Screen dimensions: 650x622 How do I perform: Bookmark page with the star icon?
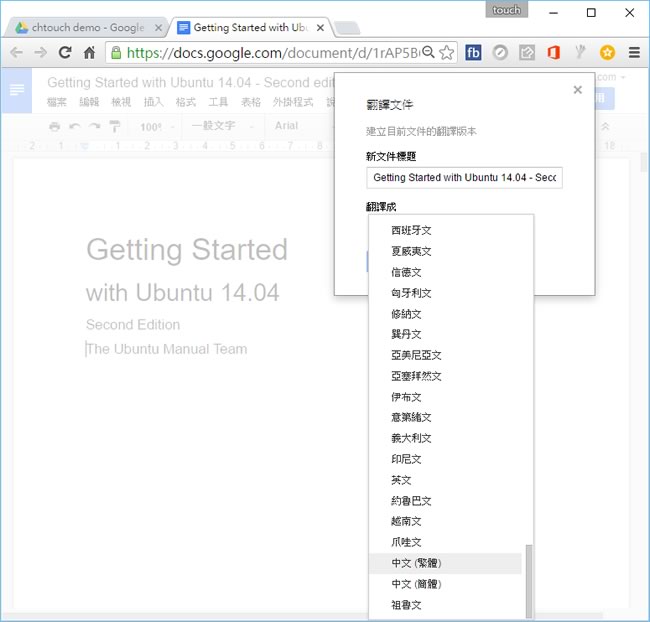[x=447, y=53]
